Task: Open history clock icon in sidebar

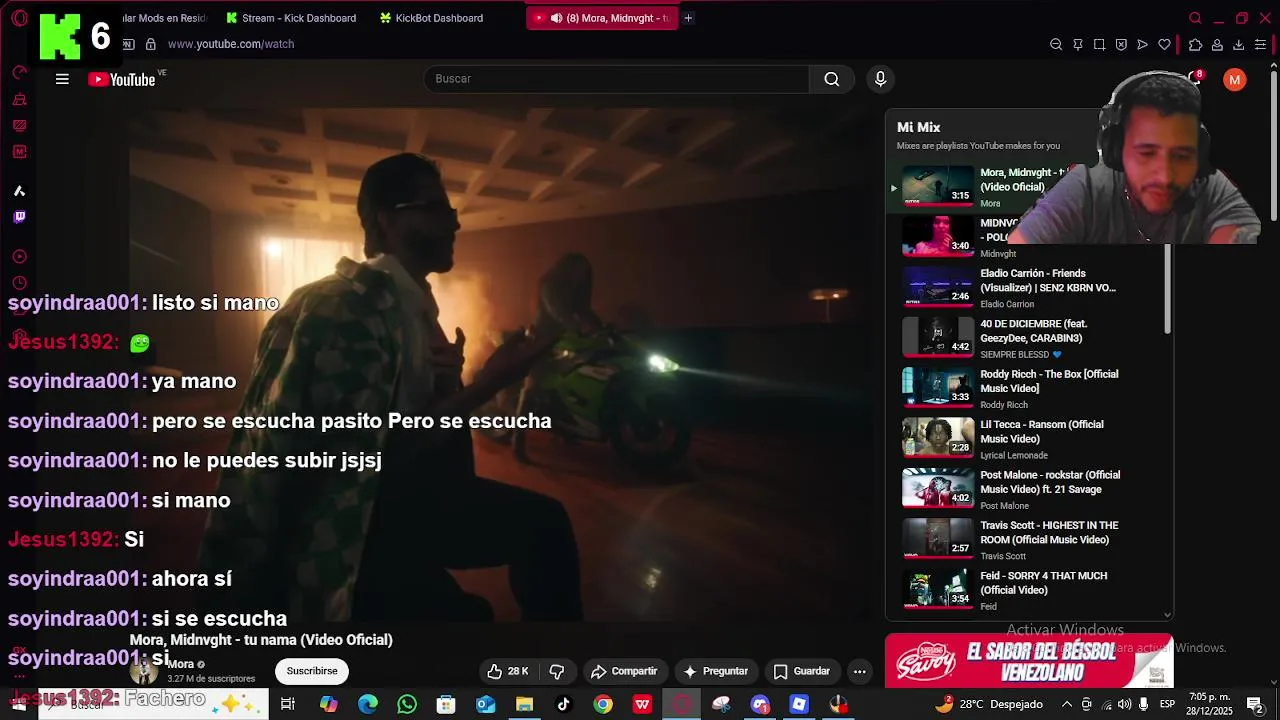Action: pyautogui.click(x=19, y=284)
